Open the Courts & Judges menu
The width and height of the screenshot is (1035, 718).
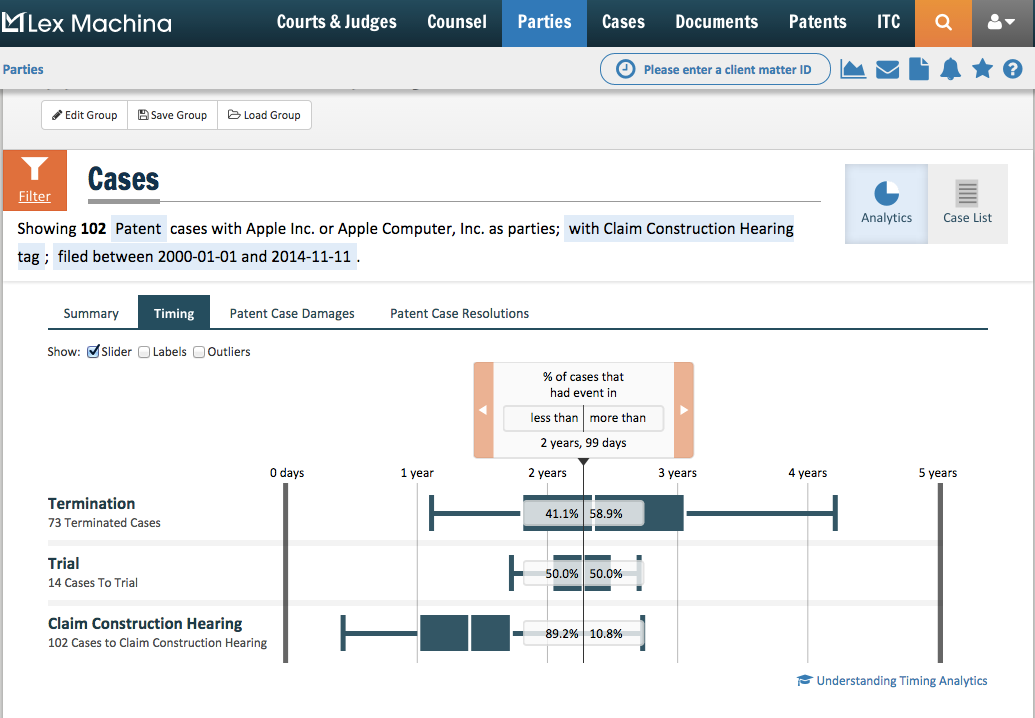click(336, 22)
